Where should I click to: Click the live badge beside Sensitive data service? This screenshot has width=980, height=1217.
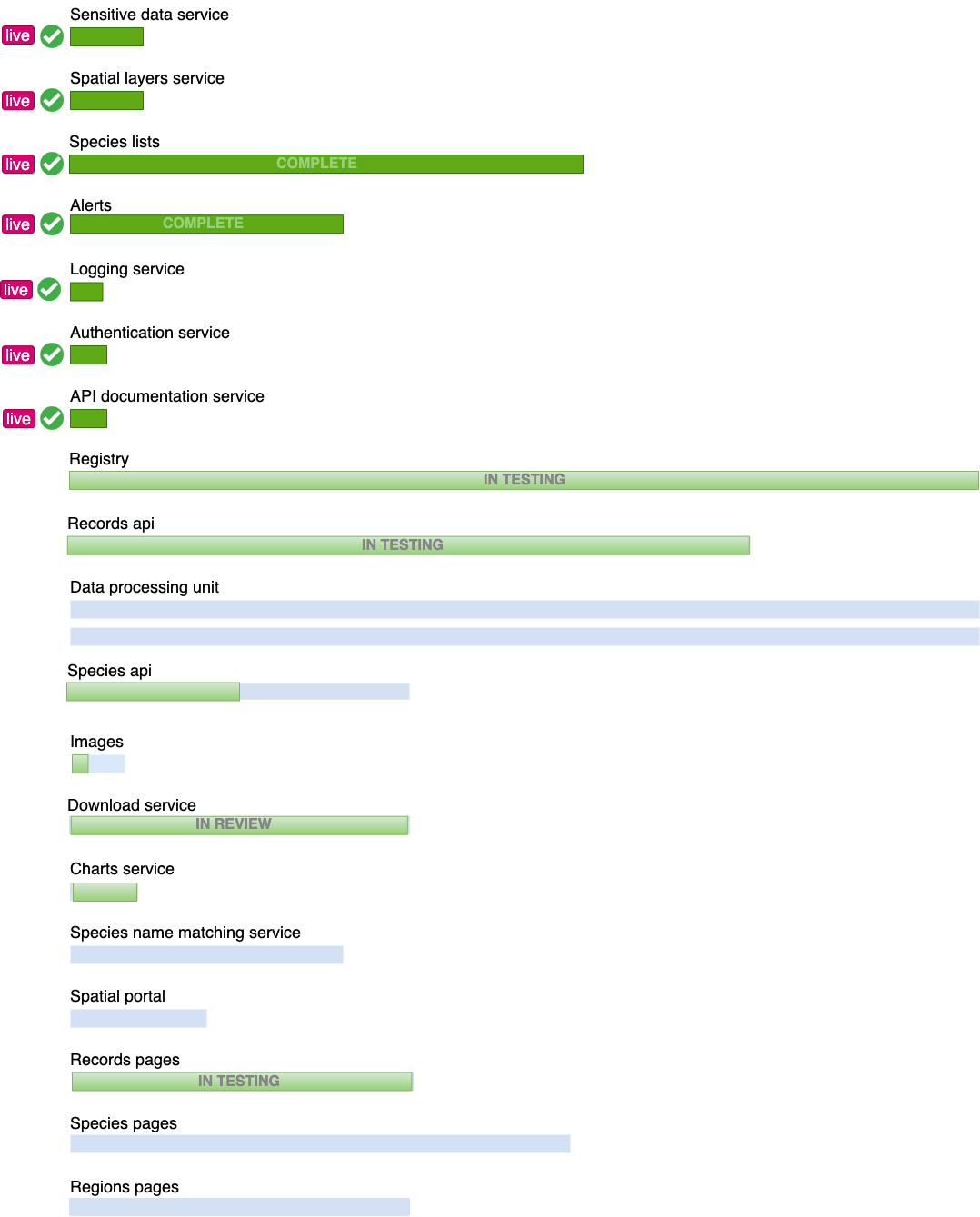(x=17, y=36)
